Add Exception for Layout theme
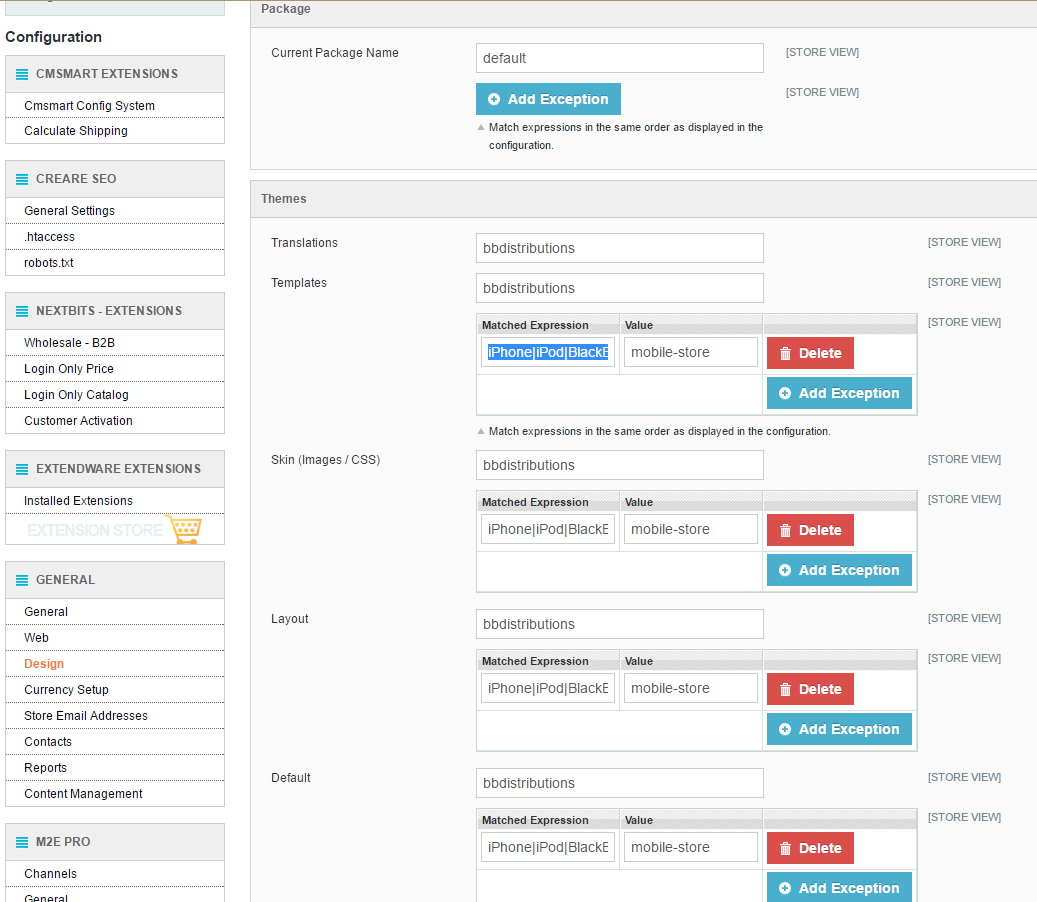The width and height of the screenshot is (1037, 902). point(839,729)
